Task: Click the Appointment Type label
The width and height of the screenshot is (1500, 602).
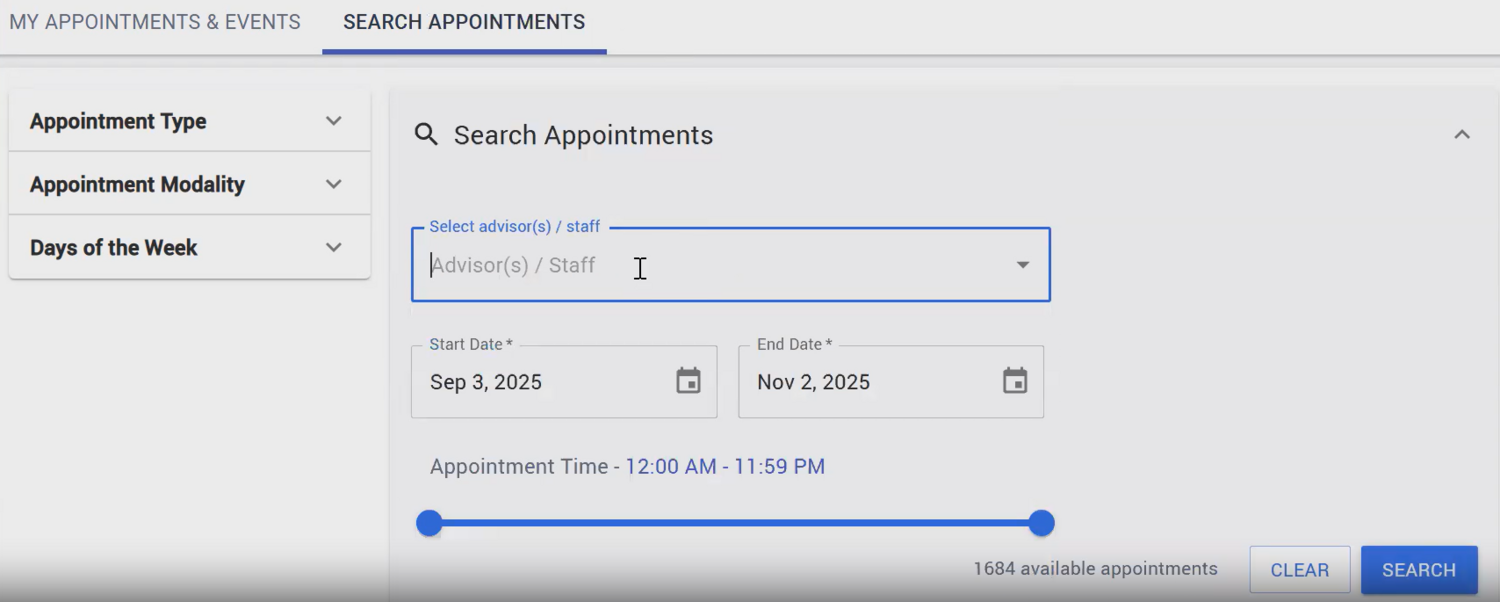Action: (118, 121)
